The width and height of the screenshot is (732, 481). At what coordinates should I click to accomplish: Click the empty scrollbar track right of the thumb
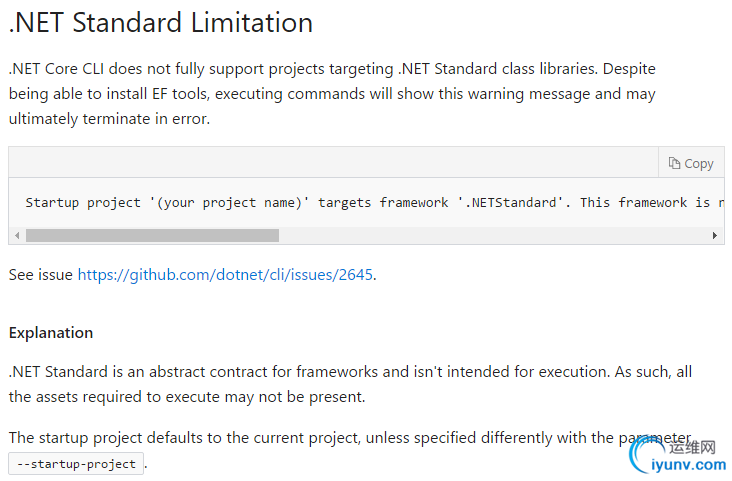tap(490, 236)
